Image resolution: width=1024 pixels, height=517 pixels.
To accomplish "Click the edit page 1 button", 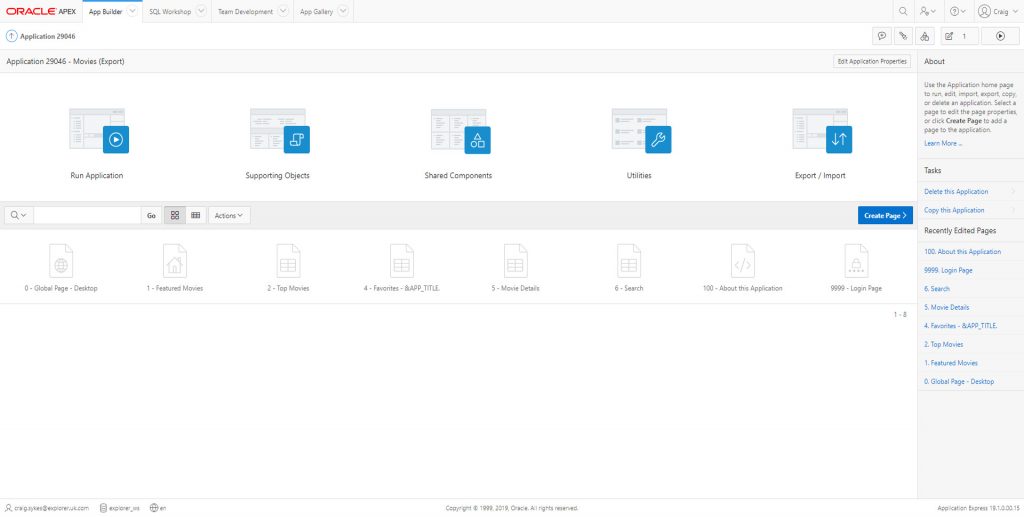I will (x=959, y=36).
